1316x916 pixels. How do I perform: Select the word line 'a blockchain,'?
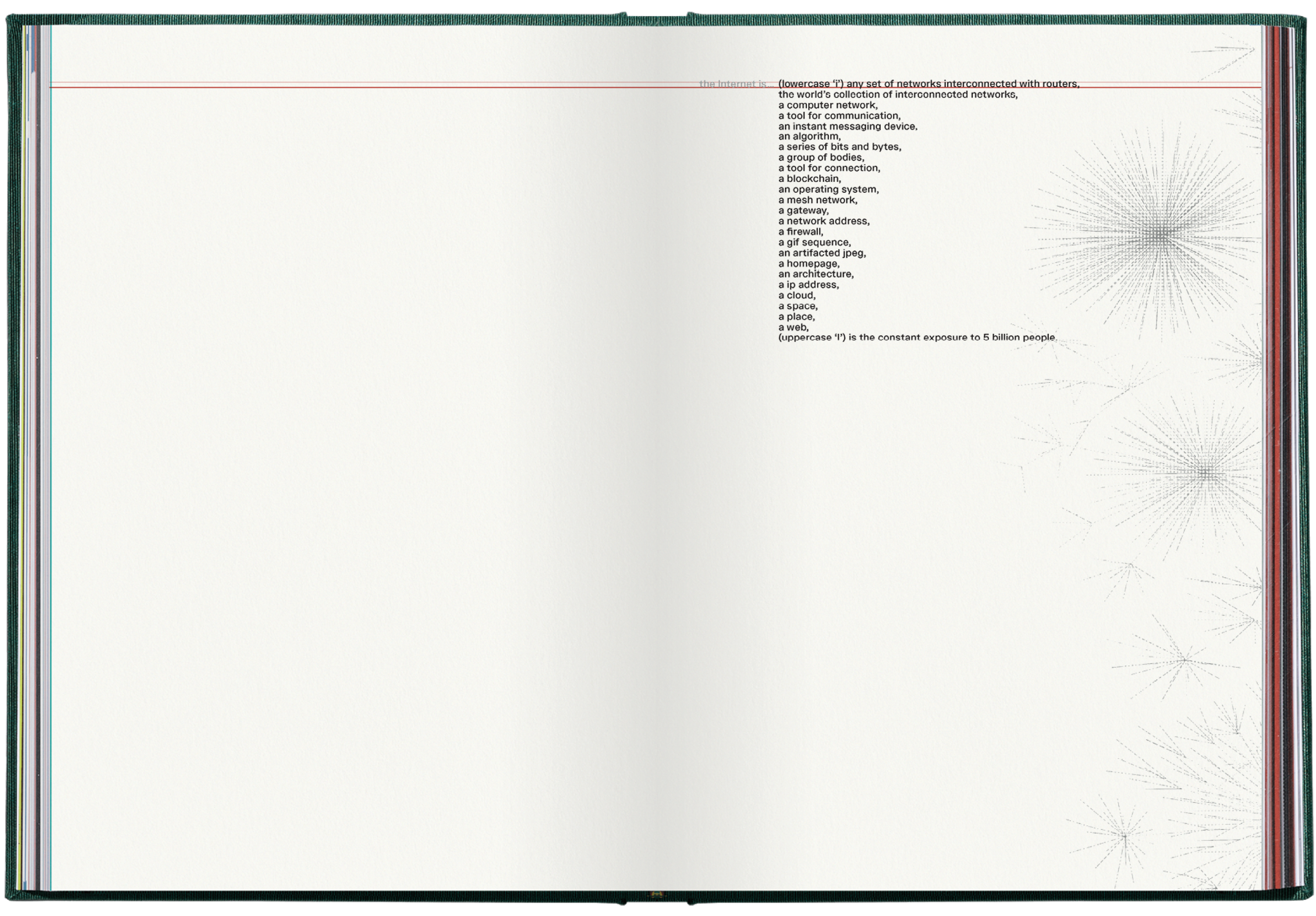809,179
